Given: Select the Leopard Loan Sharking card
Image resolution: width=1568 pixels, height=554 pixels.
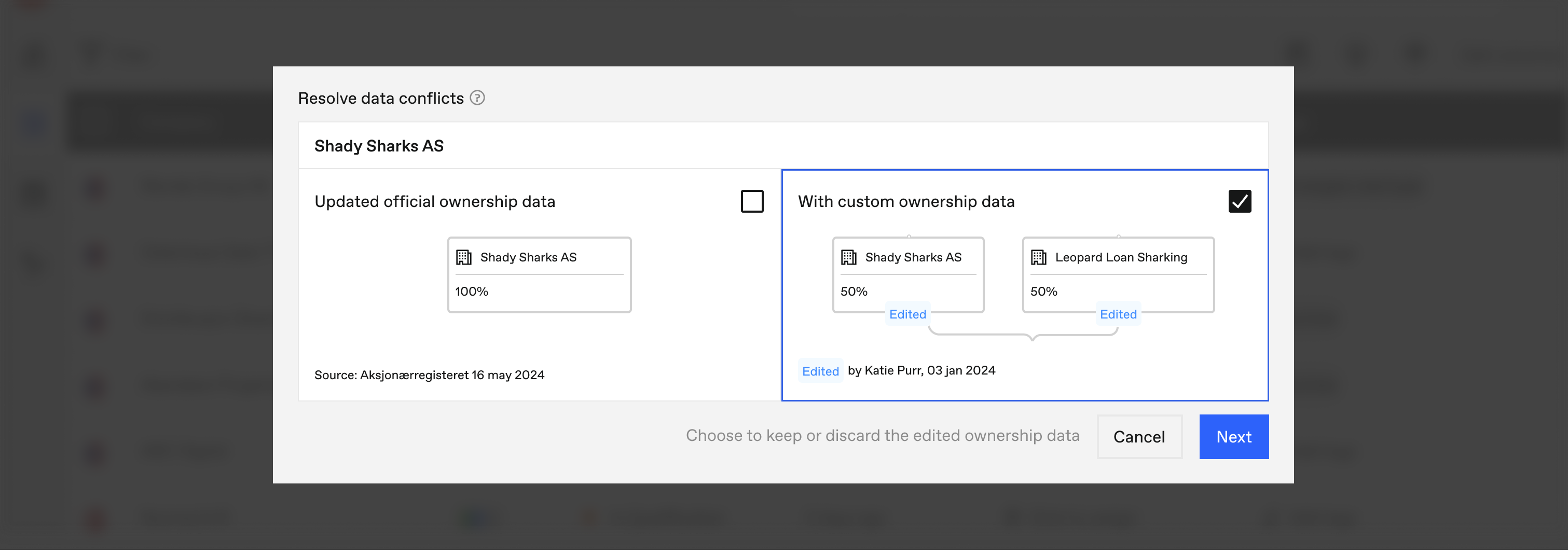Looking at the screenshot, I should point(1118,275).
